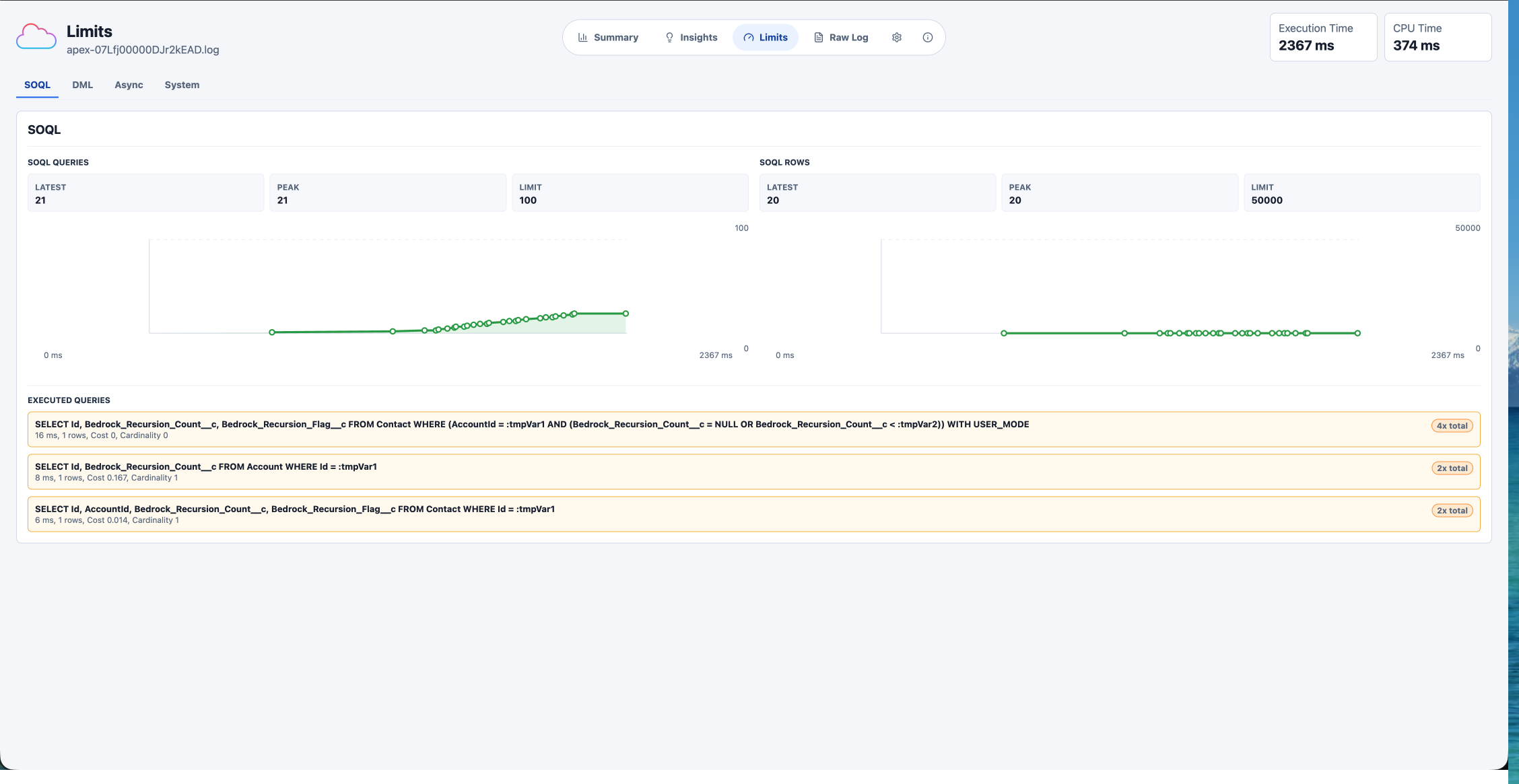This screenshot has width=1519, height=784.
Task: Click the log file name apex-07Lfj00000DJr2kEAD.log
Action: point(143,50)
